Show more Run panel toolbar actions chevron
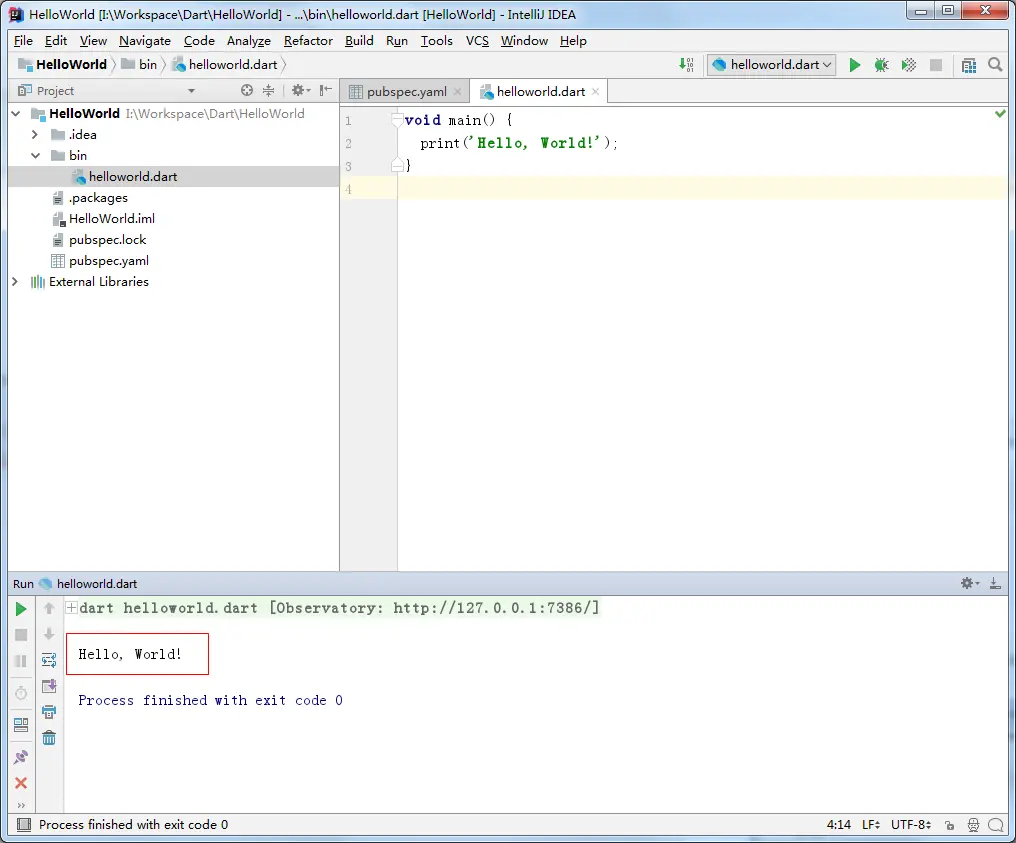Screen dimensions: 1016x843 point(21,805)
